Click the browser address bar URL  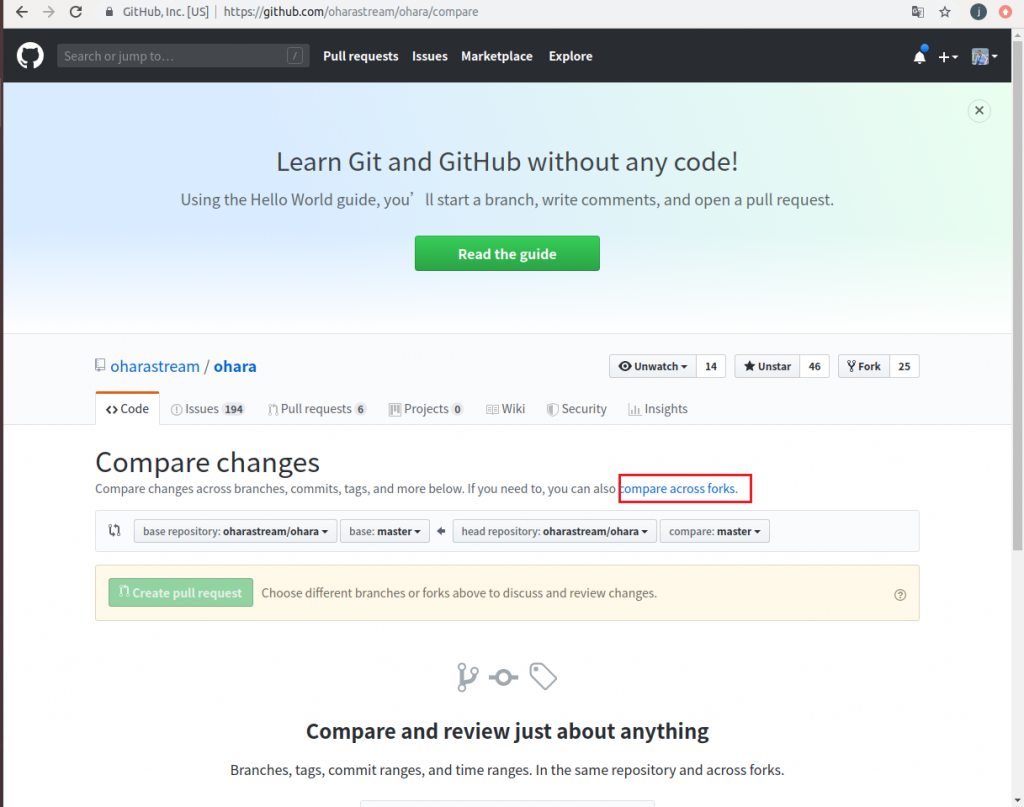(351, 12)
